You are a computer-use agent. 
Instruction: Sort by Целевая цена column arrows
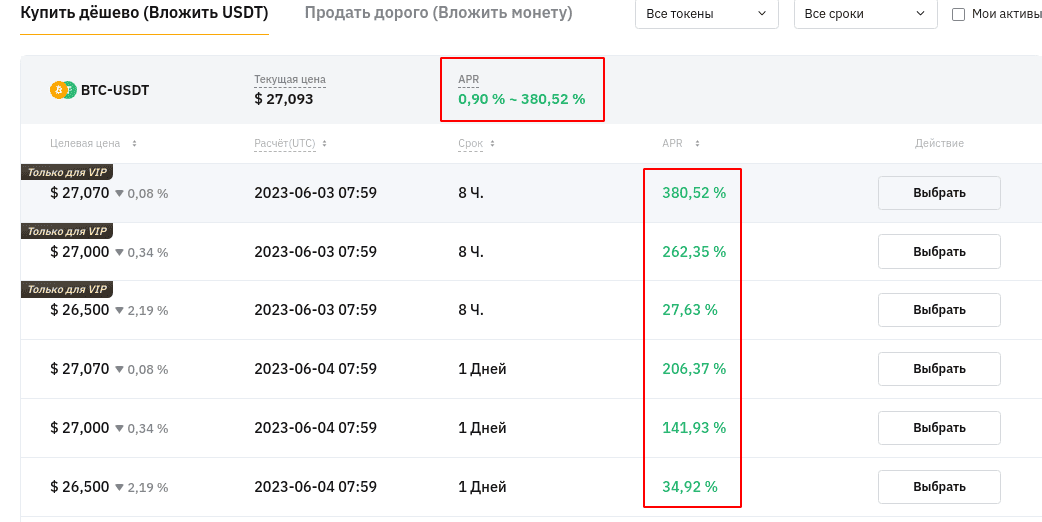(x=134, y=143)
